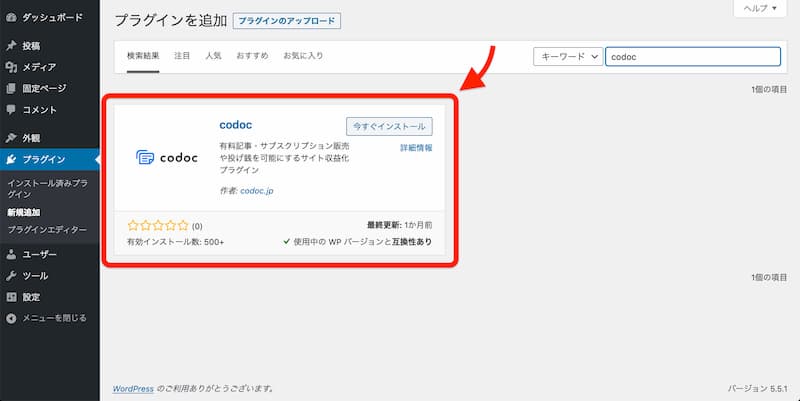Image resolution: width=800 pixels, height=401 pixels.
Task: Open ユーザー in the sidebar
Action: (49, 254)
